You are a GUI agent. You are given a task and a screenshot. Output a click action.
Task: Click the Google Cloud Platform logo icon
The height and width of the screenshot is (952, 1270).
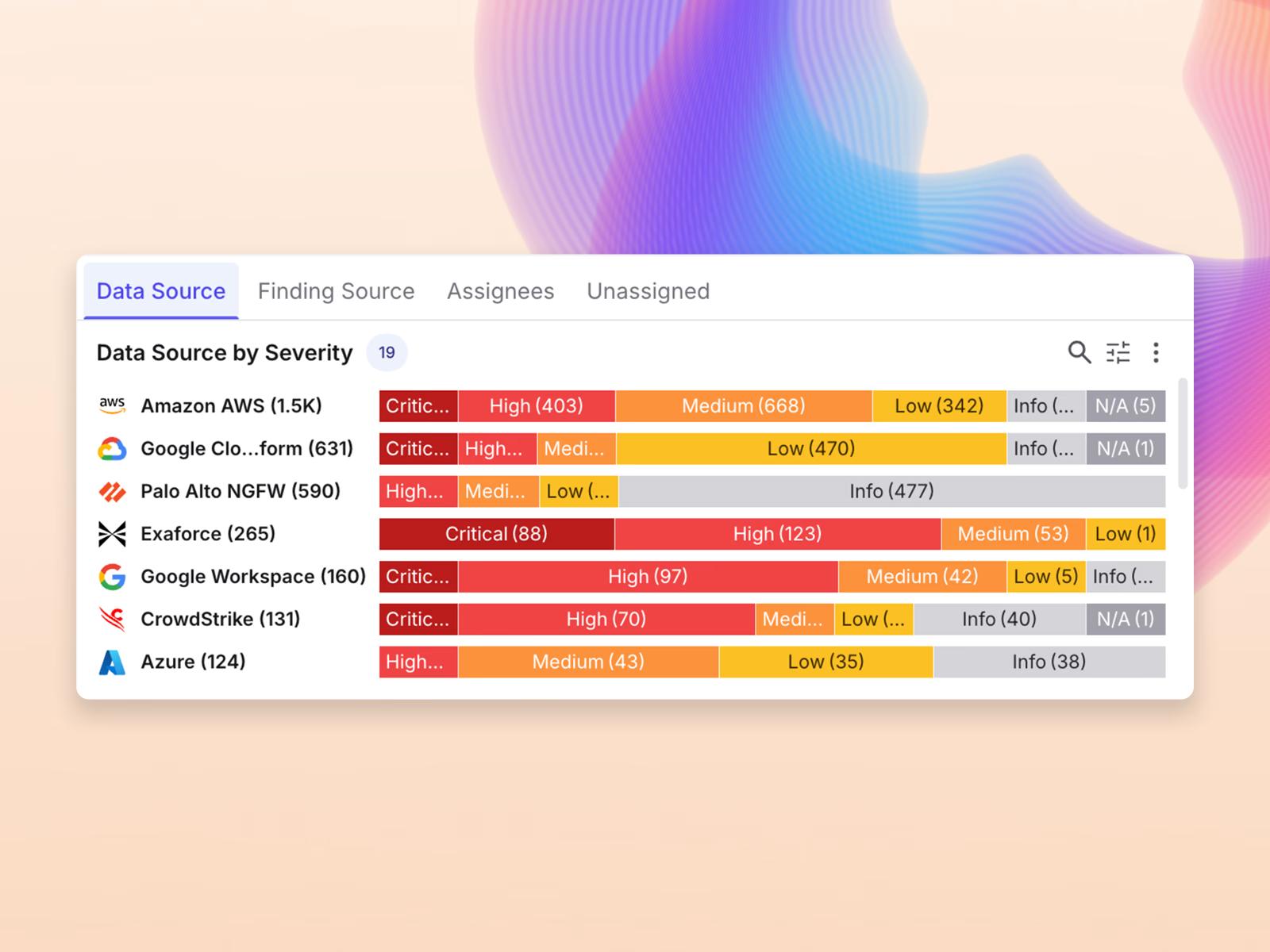(112, 448)
